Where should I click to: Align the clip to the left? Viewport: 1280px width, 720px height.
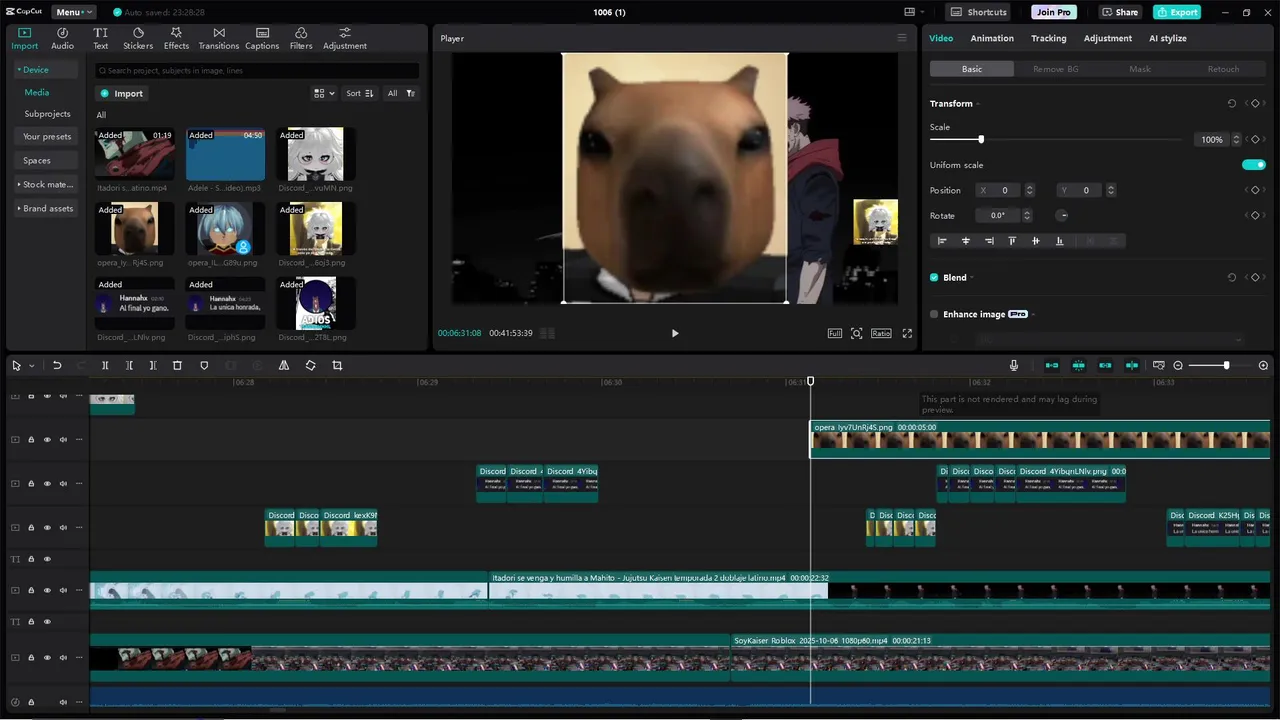(942, 241)
